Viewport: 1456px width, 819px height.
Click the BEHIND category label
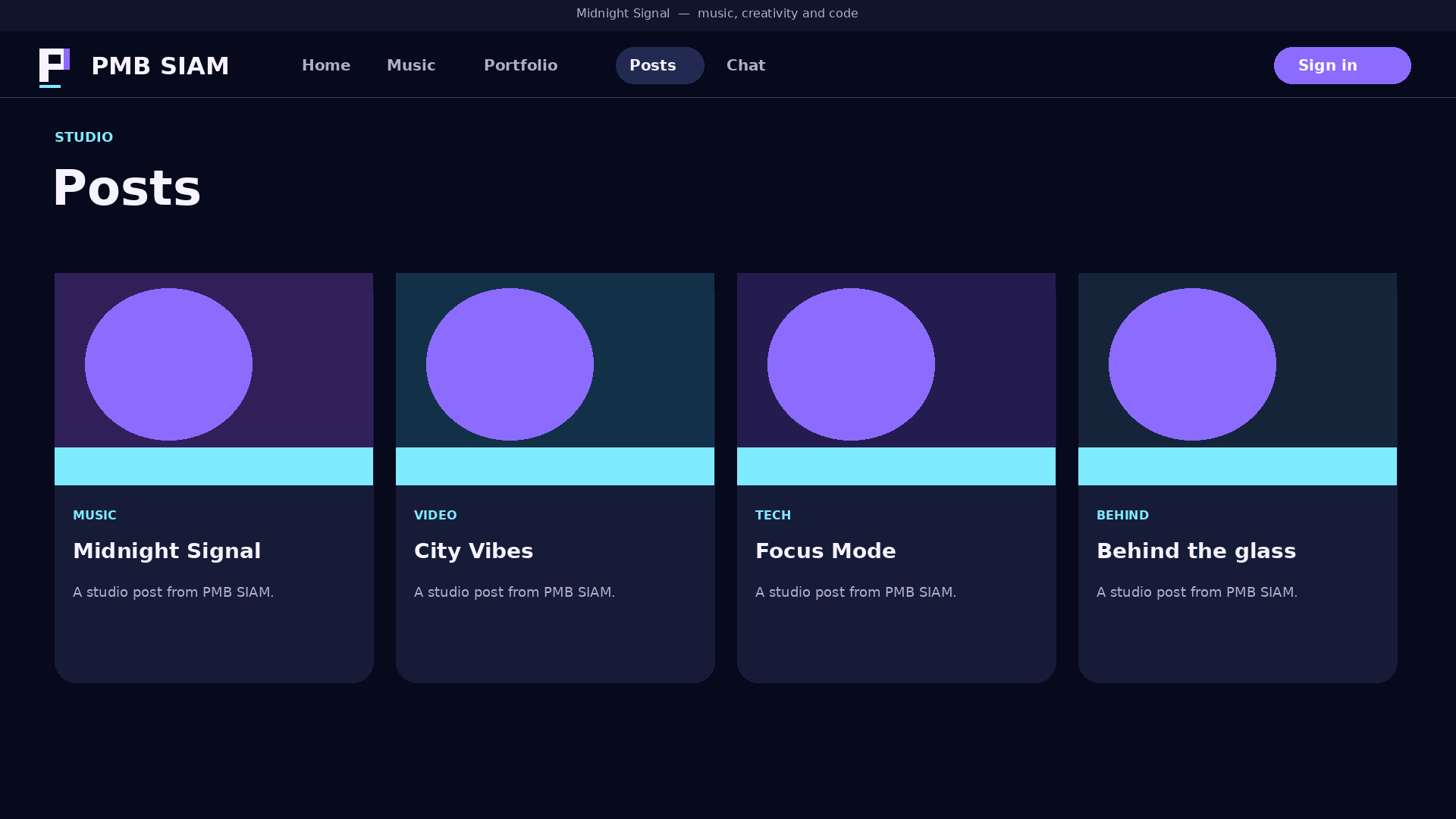click(x=1122, y=515)
